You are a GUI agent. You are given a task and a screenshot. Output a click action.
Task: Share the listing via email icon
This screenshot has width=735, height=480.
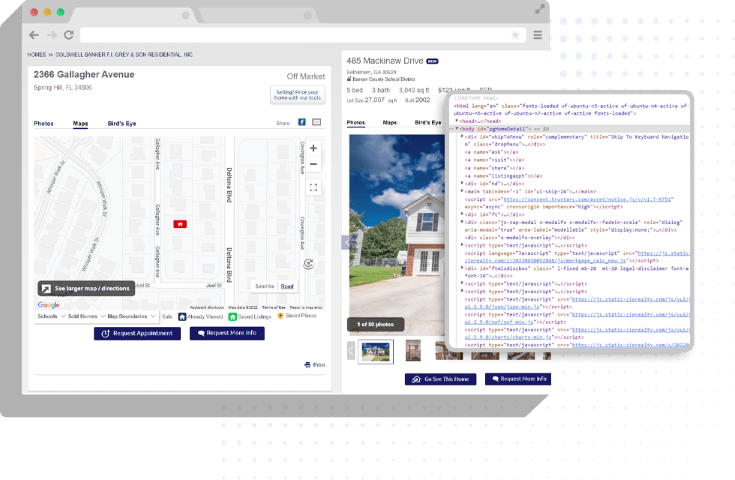point(317,122)
